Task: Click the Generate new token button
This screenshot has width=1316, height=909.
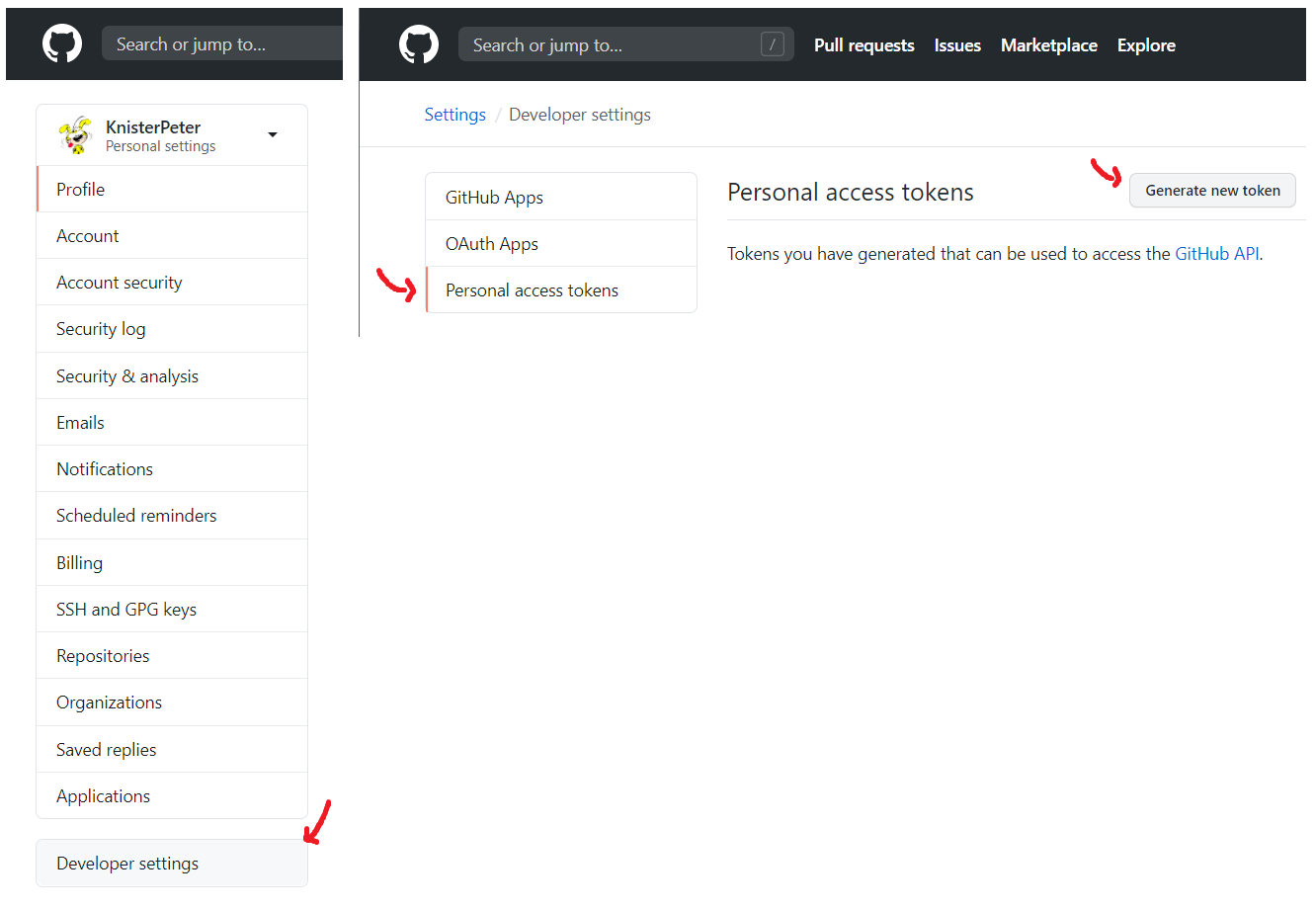Action: click(1212, 191)
